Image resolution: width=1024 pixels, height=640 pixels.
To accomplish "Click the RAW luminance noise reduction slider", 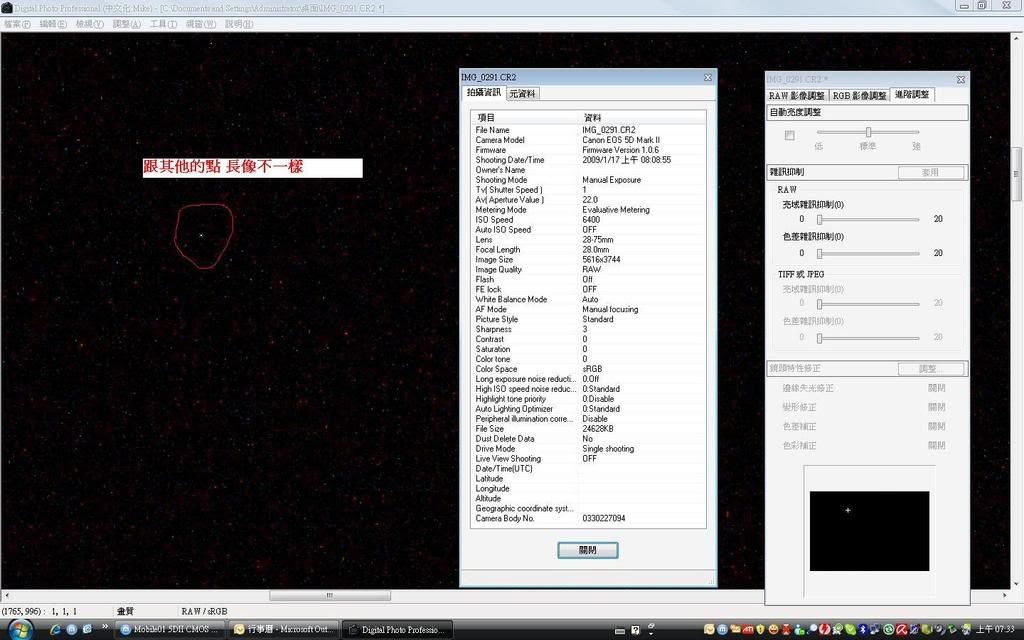I will (868, 219).
